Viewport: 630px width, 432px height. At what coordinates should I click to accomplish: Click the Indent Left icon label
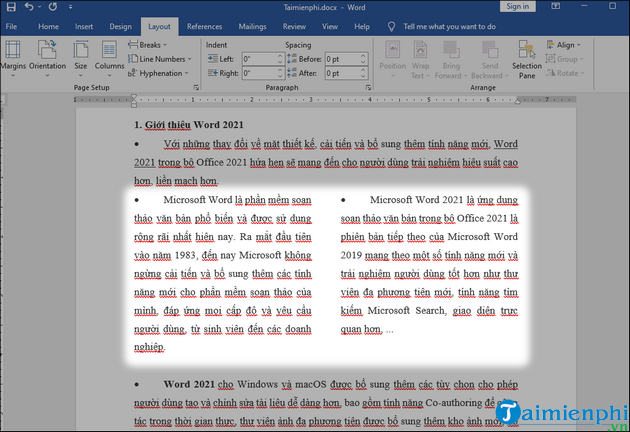tap(220, 59)
